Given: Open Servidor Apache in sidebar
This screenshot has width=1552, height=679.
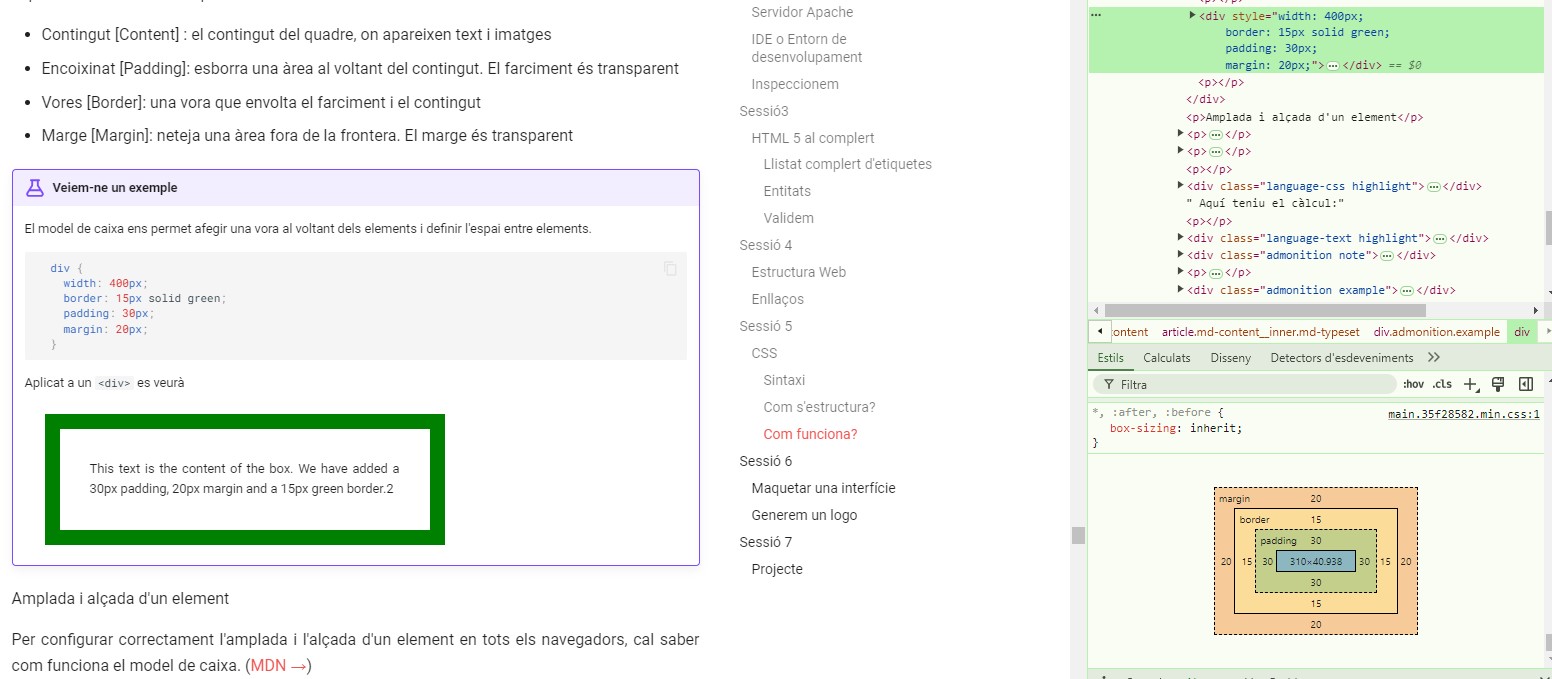Looking at the screenshot, I should coord(802,12).
